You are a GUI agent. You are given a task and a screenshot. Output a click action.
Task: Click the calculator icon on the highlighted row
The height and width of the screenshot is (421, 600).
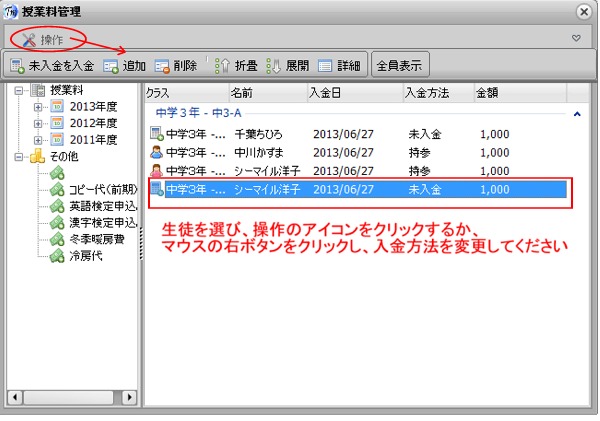157,189
